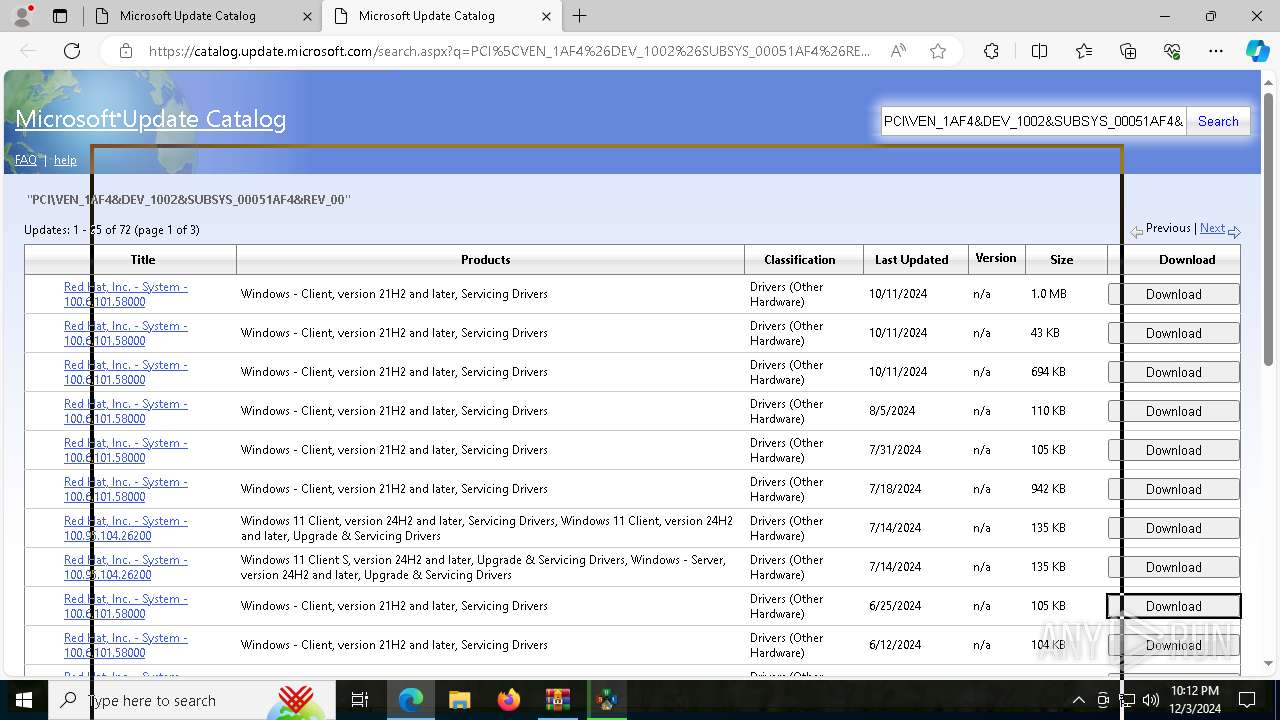The image size is (1280, 720).
Task: Open the Edge profile icon
Action: pyautogui.click(x=22, y=16)
